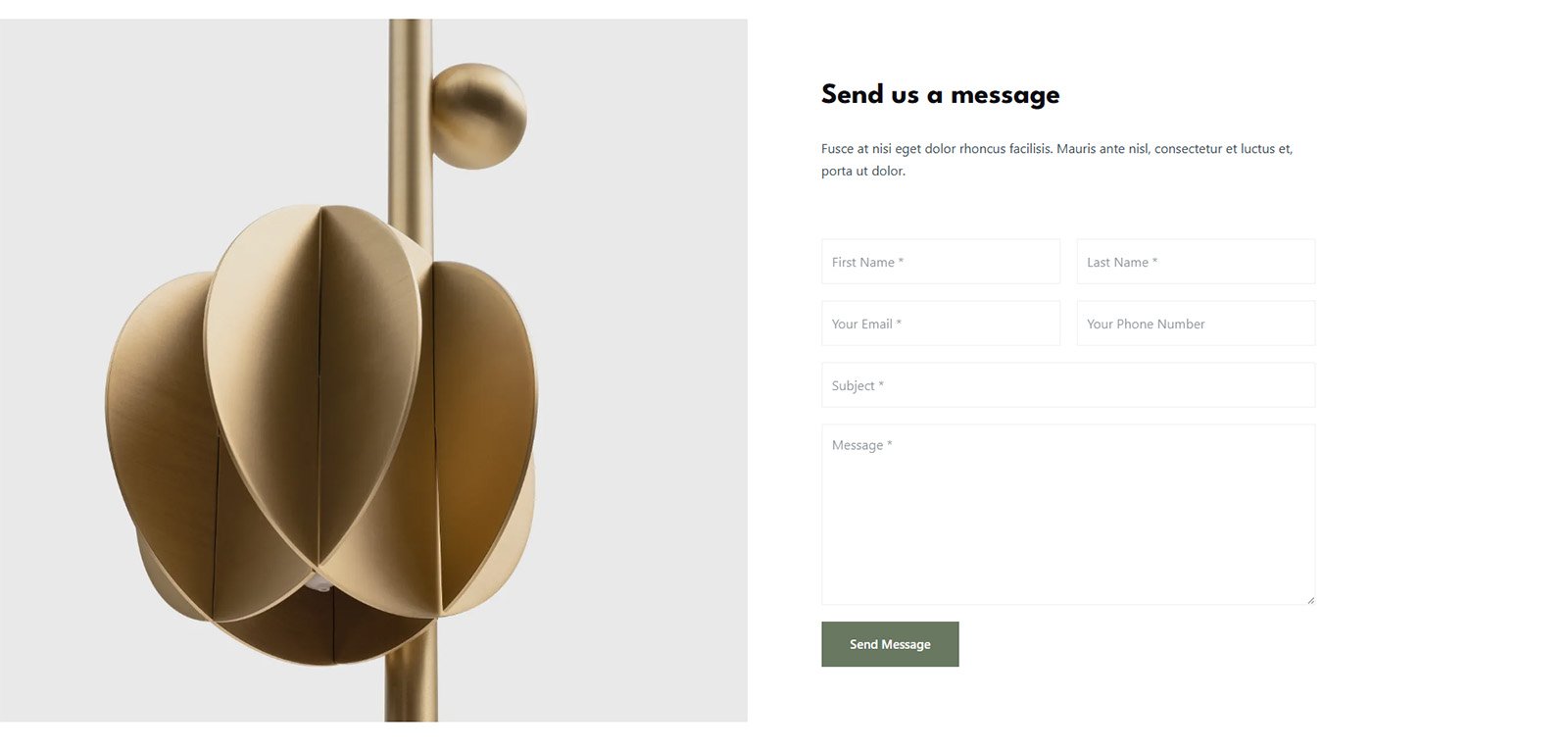Click the brass pole above the lampshade
The image size is (1568, 750).
411,127
